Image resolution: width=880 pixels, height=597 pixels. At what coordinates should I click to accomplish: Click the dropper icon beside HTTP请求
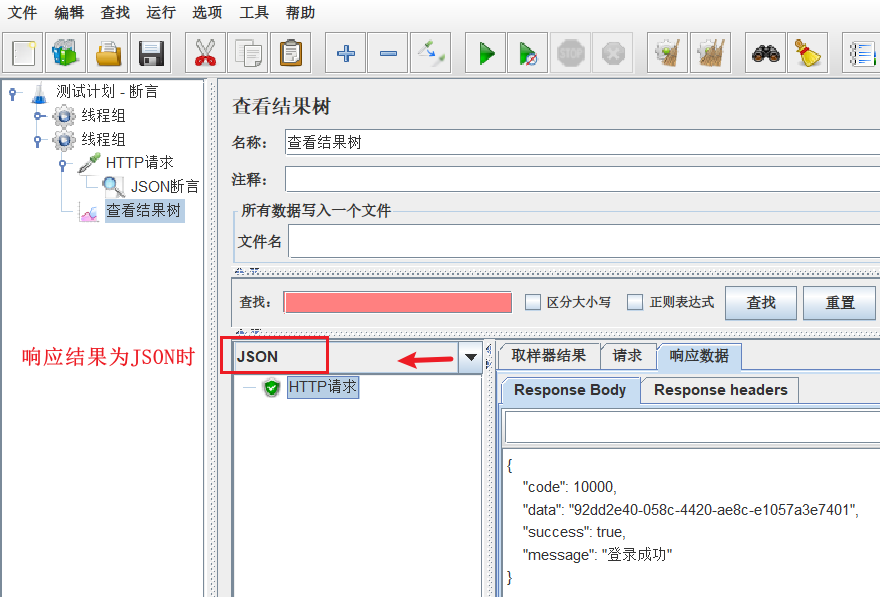89,163
